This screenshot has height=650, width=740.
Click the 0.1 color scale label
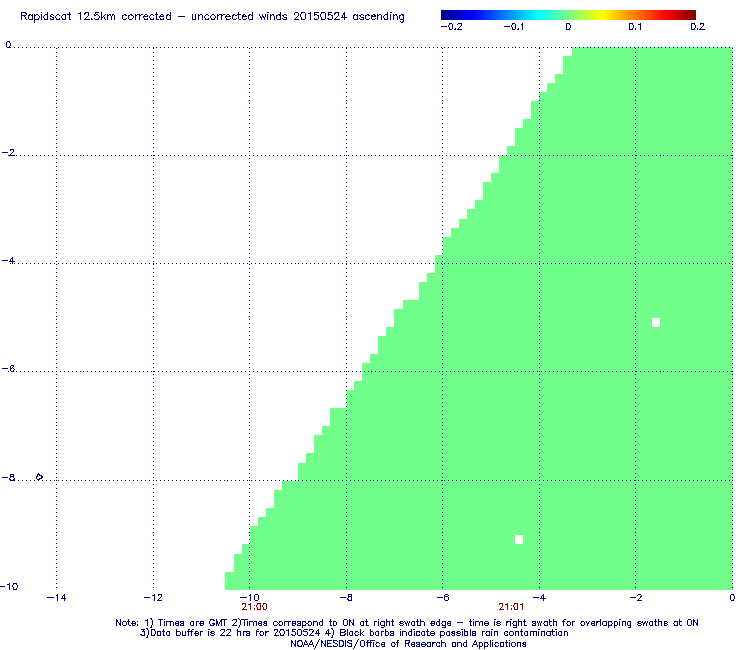click(x=635, y=27)
